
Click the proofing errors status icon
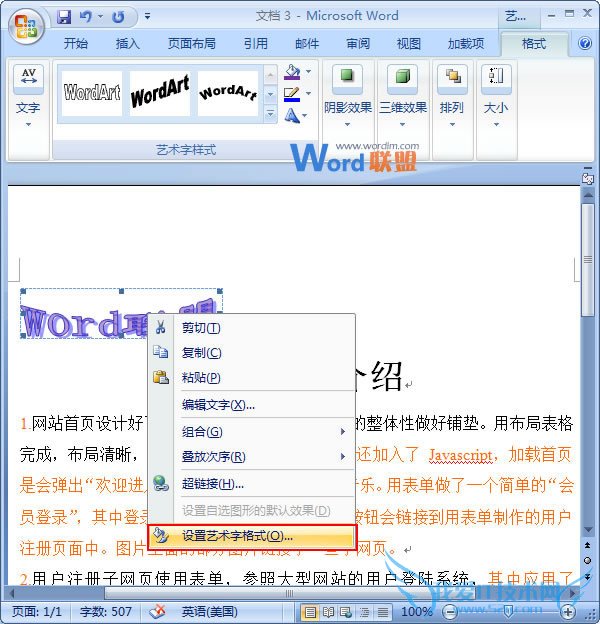point(158,611)
